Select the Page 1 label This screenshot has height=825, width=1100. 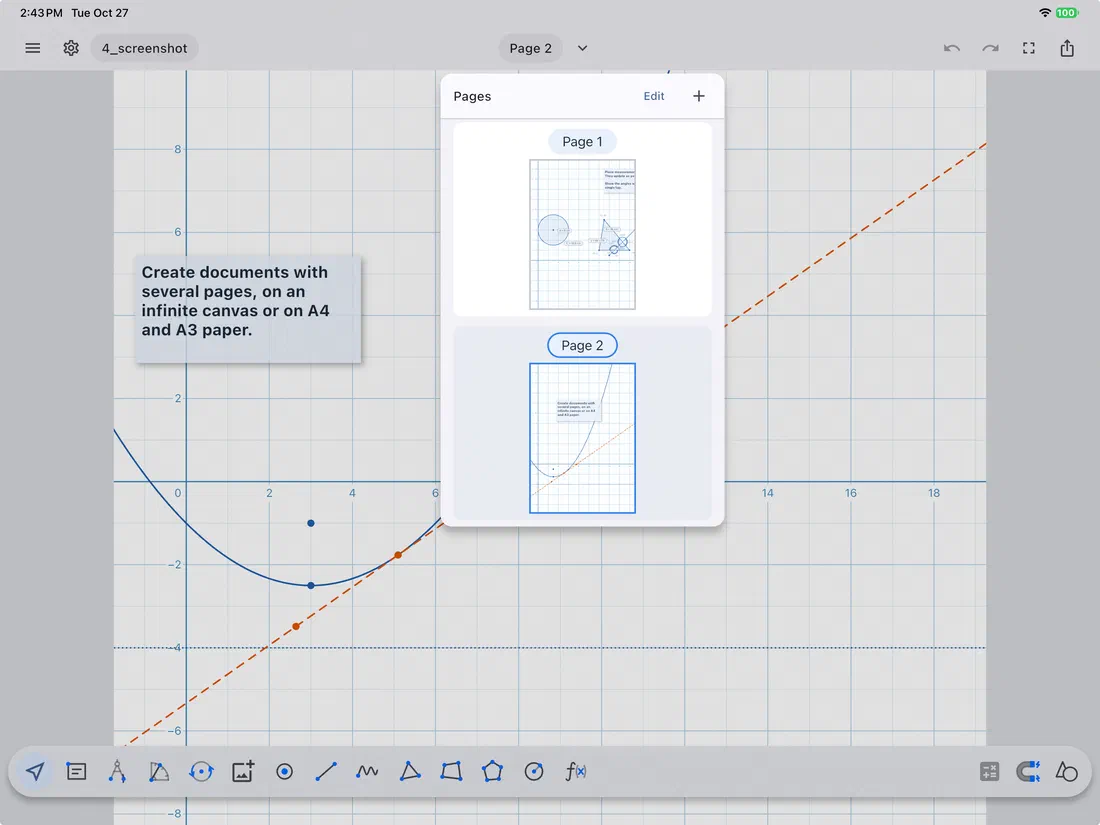click(582, 142)
